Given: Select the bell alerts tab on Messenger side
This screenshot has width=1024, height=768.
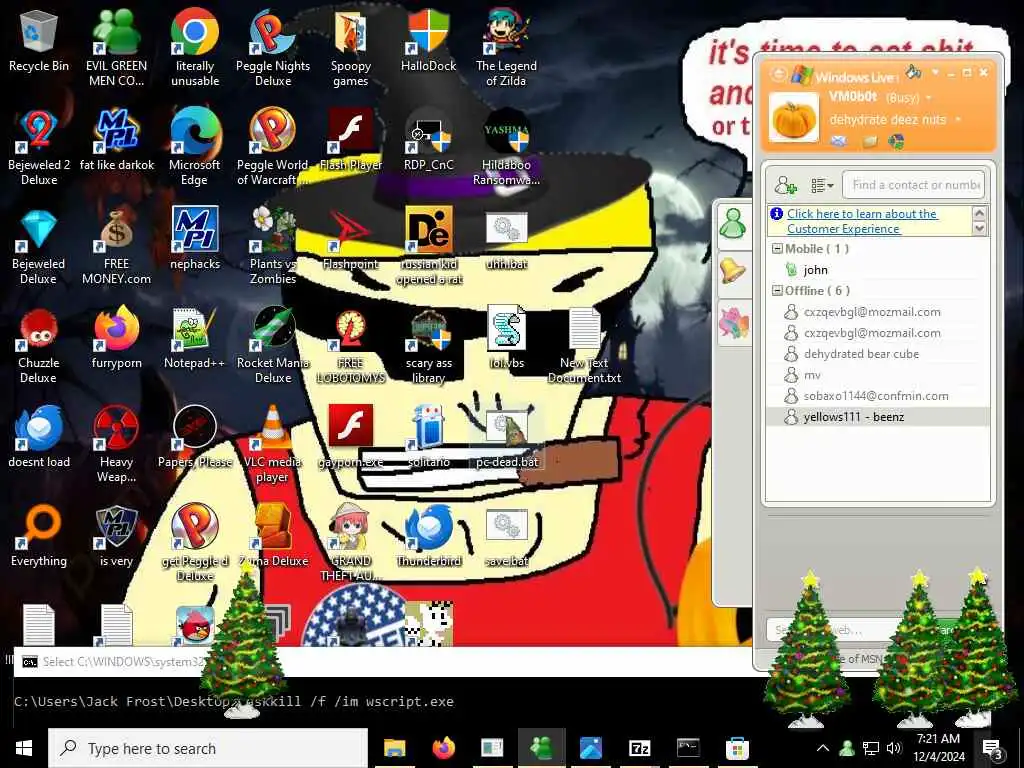Looking at the screenshot, I should click(x=733, y=272).
